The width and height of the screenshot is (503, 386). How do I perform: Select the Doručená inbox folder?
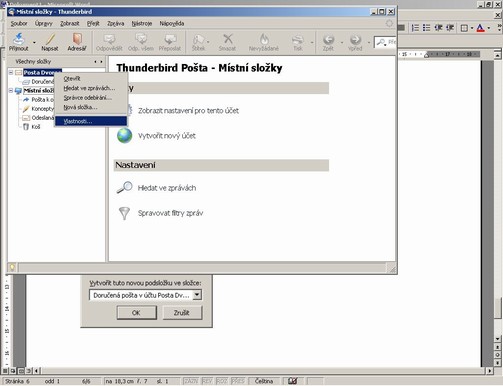(x=38, y=82)
